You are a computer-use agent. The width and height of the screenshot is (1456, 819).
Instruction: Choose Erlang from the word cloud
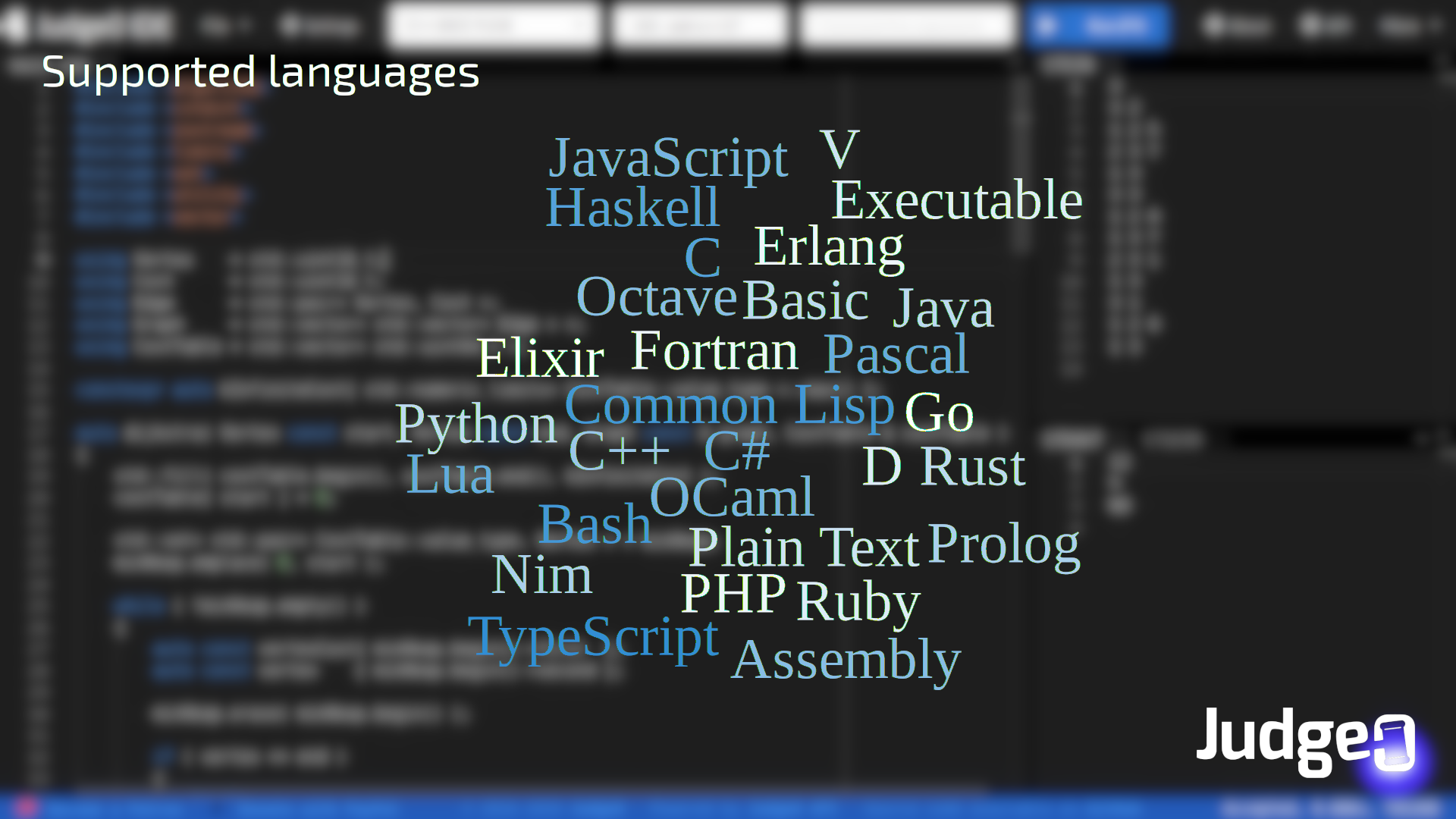(x=828, y=246)
